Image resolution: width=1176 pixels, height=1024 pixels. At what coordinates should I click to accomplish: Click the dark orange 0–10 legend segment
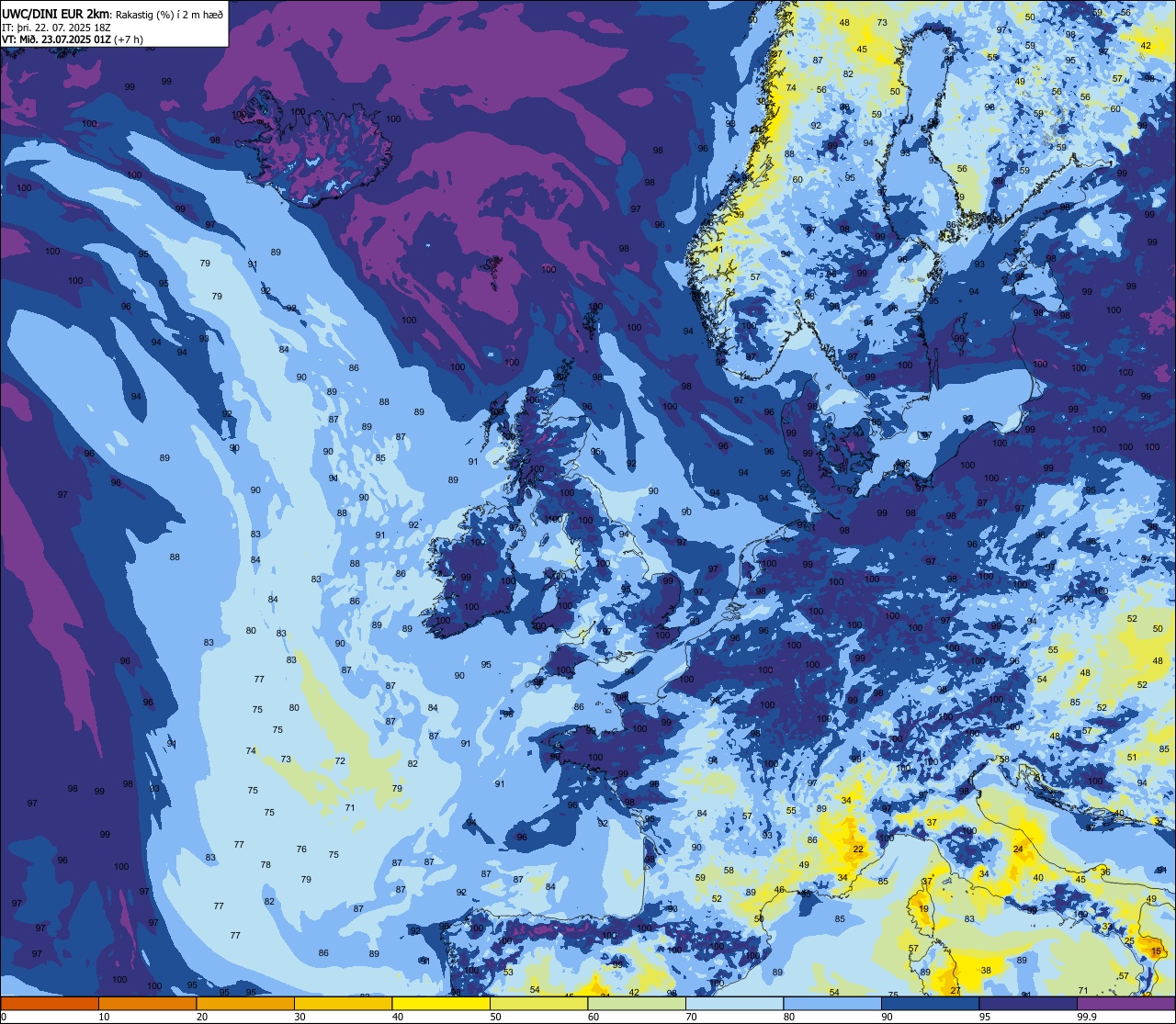[x=50, y=1003]
